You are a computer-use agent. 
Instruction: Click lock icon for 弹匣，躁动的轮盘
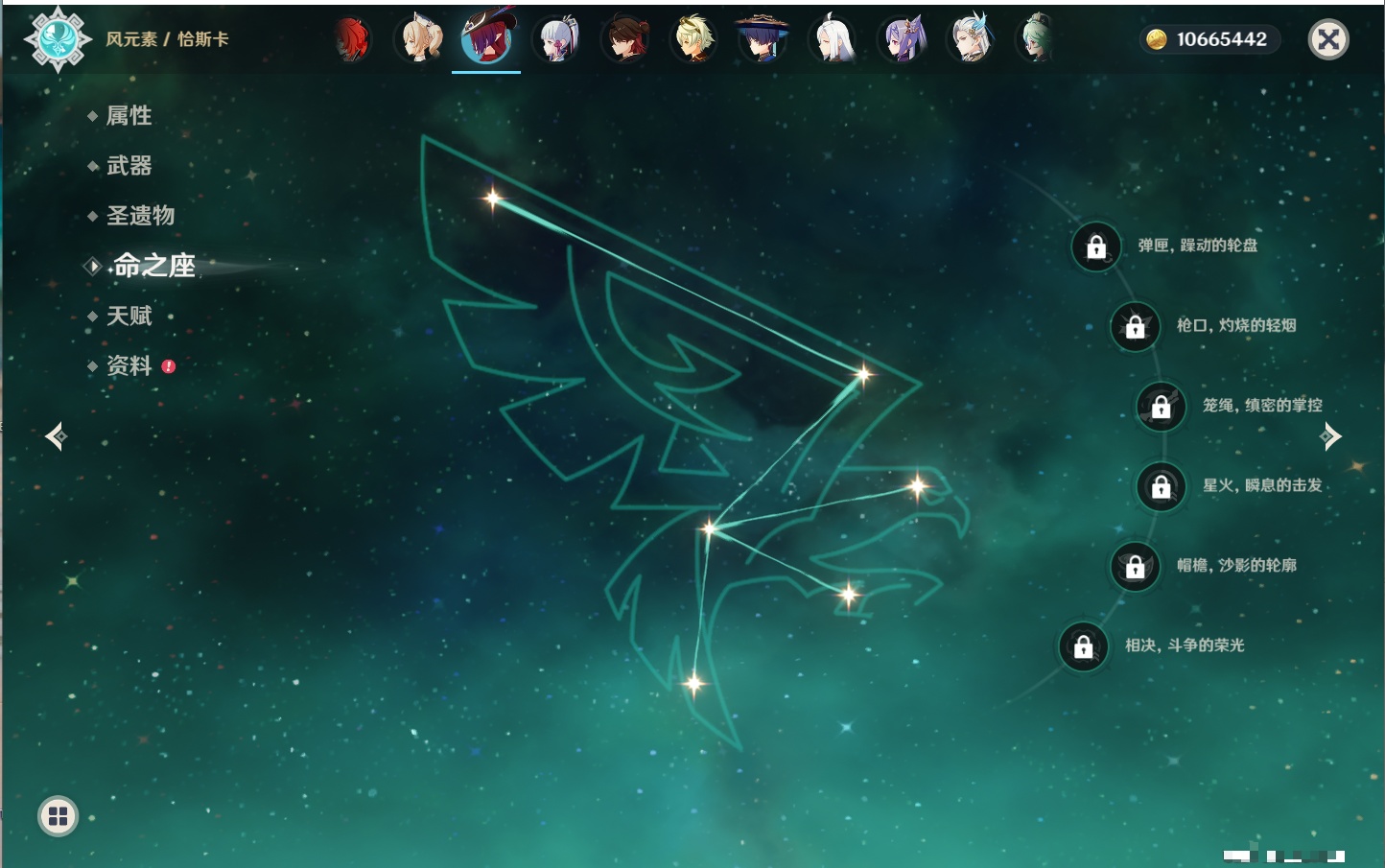point(1096,247)
